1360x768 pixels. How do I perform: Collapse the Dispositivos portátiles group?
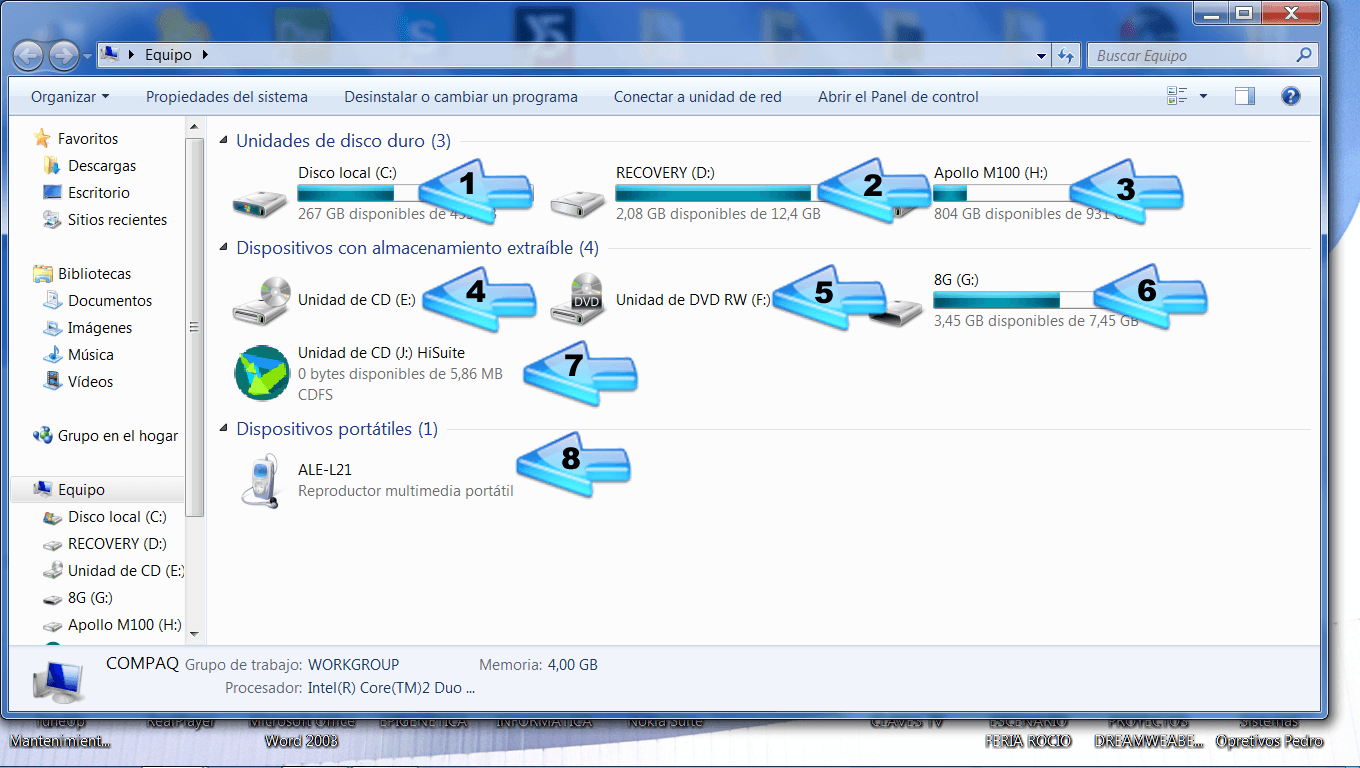[224, 429]
